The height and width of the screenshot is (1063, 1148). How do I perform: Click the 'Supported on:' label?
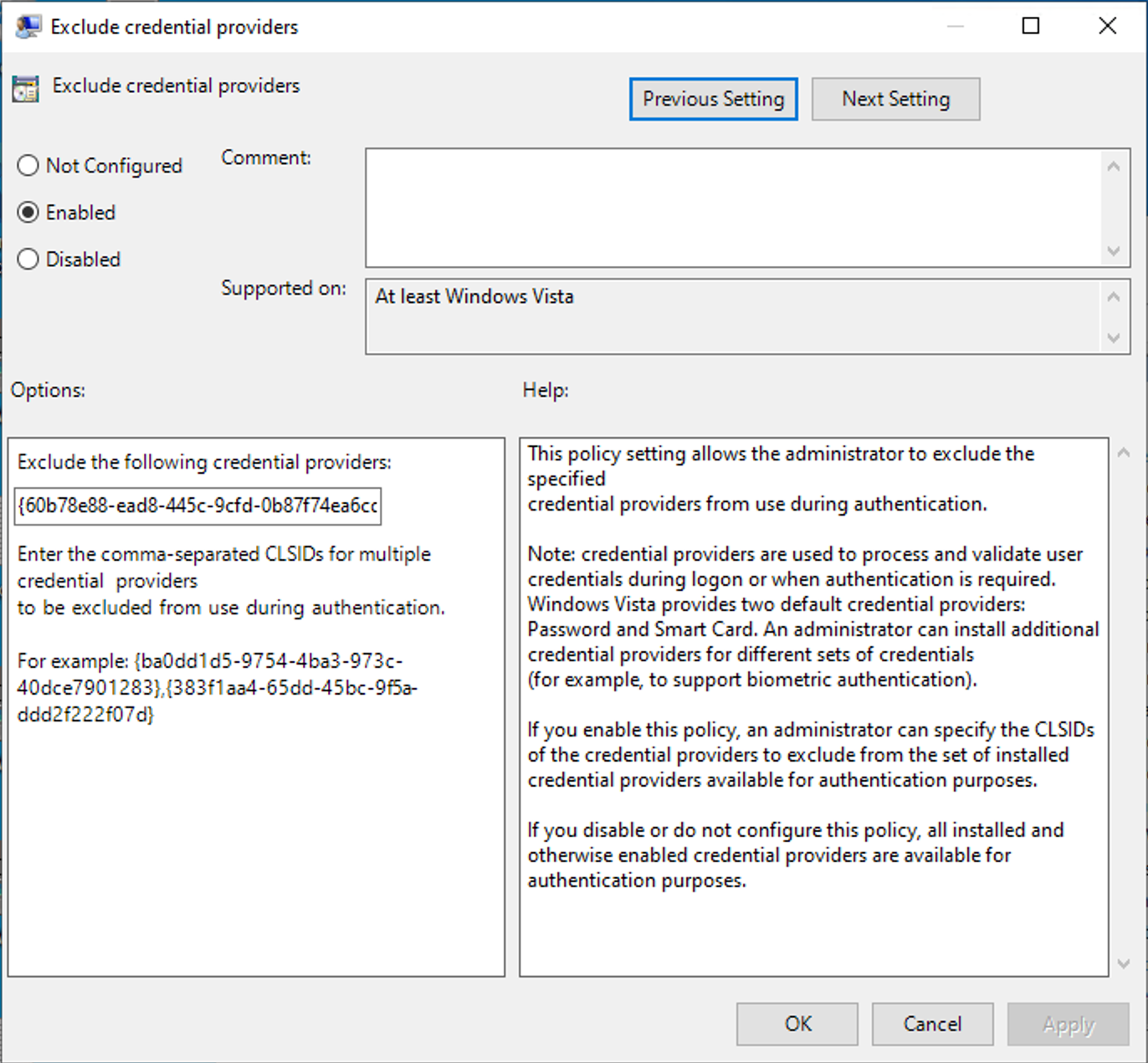284,288
